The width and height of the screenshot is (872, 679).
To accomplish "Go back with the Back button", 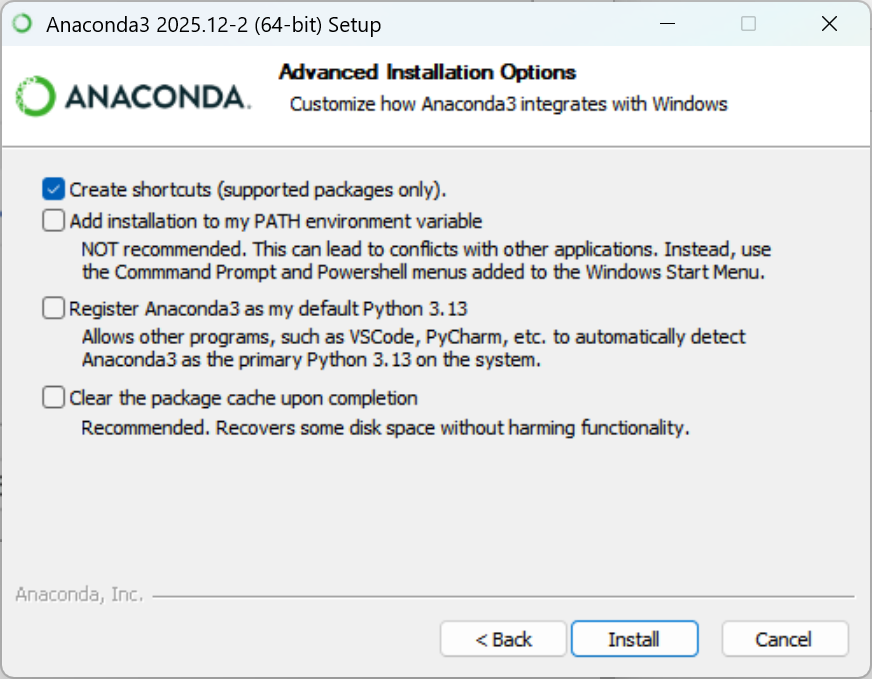I will [x=503, y=639].
